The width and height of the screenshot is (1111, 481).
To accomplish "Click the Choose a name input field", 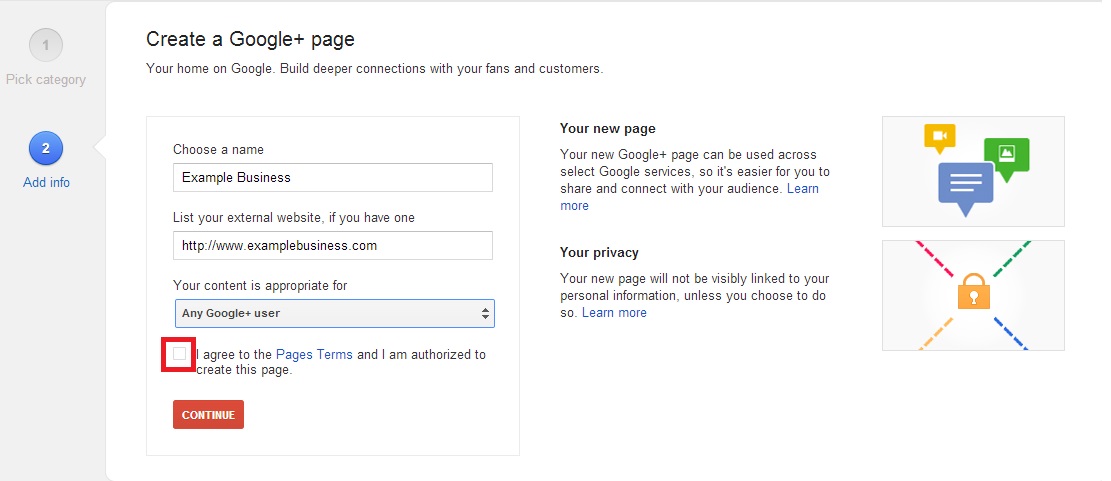I will click(x=333, y=177).
